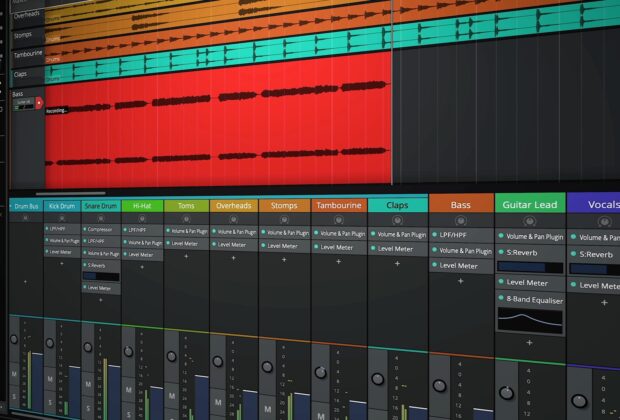The height and width of the screenshot is (420, 620).
Task: Solo the Kick Drum channel
Action: pyautogui.click(x=50, y=403)
